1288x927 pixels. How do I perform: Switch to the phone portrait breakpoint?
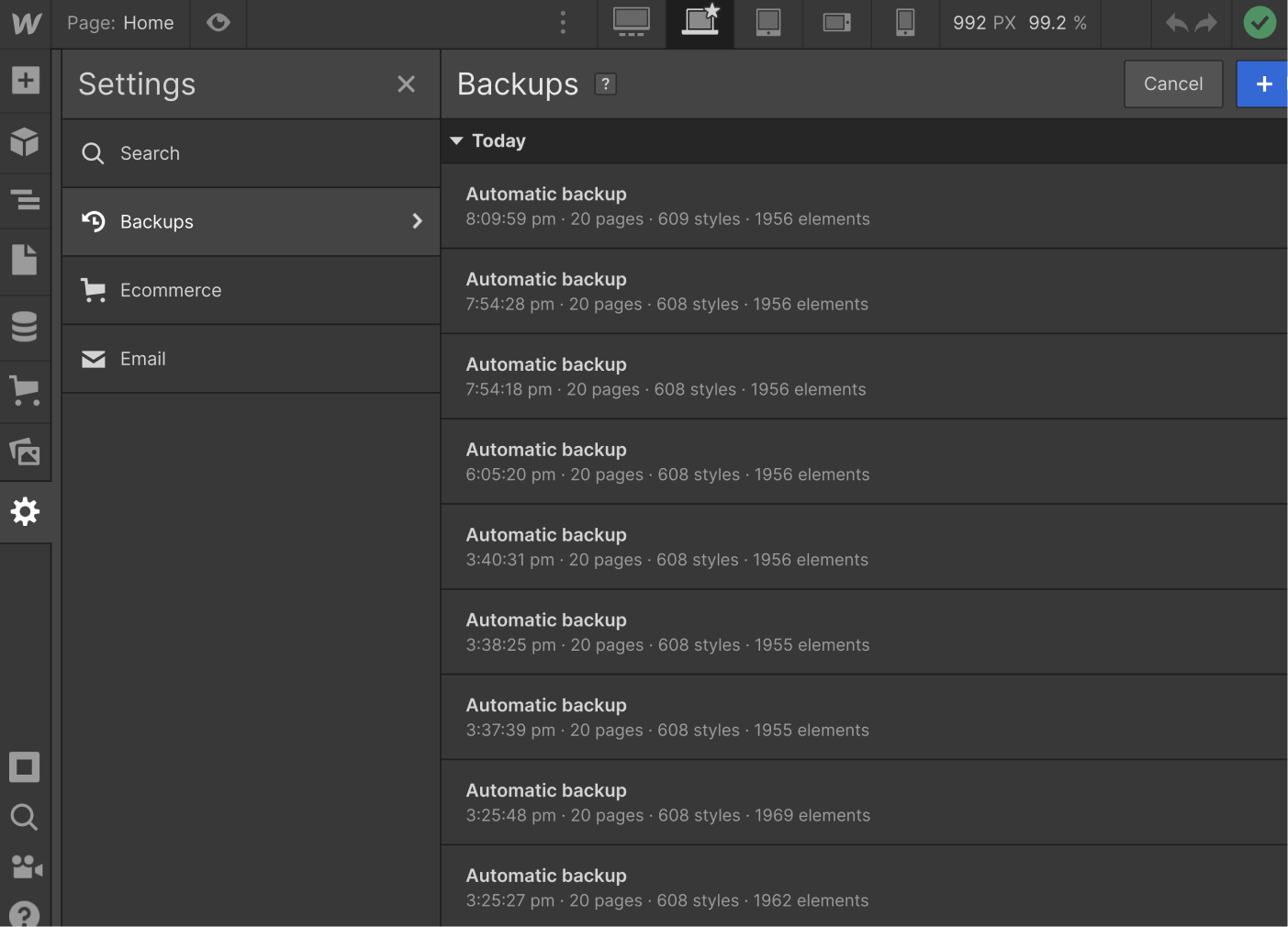coord(905,24)
